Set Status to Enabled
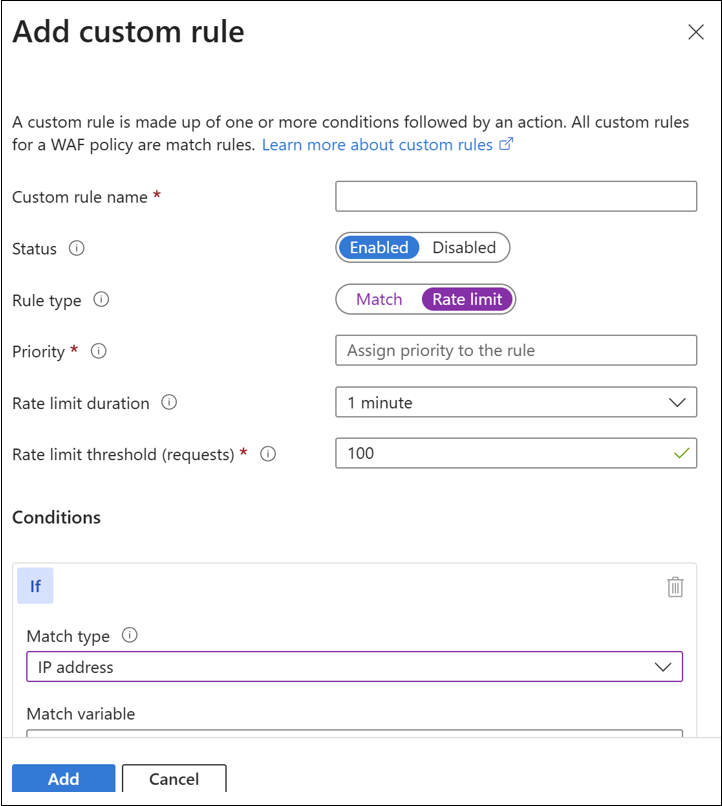Viewport: 722px width, 806px height. click(379, 247)
